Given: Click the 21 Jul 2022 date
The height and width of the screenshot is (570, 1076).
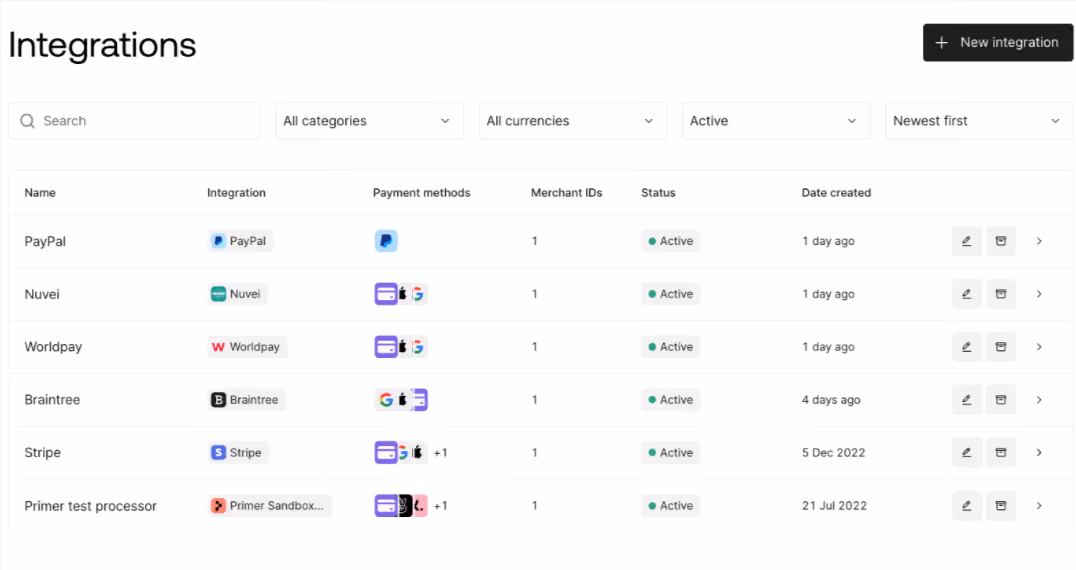Looking at the screenshot, I should (x=834, y=506).
